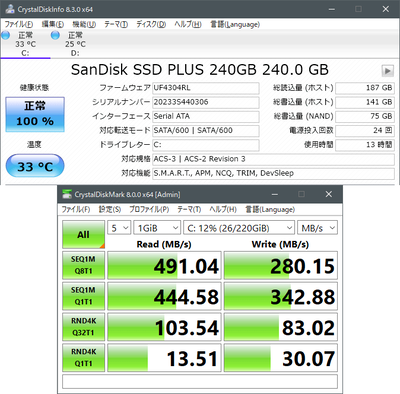Click the CrystalDiskInfo title bar icon
This screenshot has width=400, height=394.
(10, 9)
